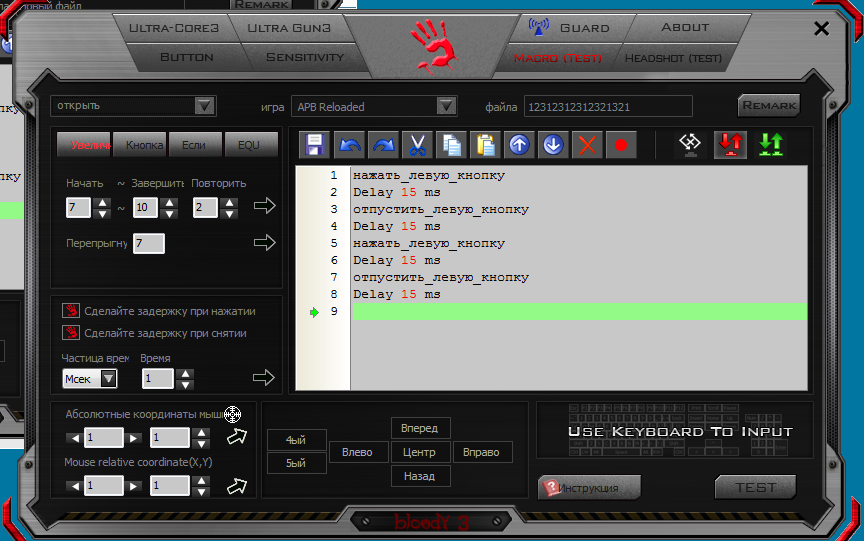Pick absolute coordinates with crosshair icon
The height and width of the screenshot is (541, 864).
(233, 414)
